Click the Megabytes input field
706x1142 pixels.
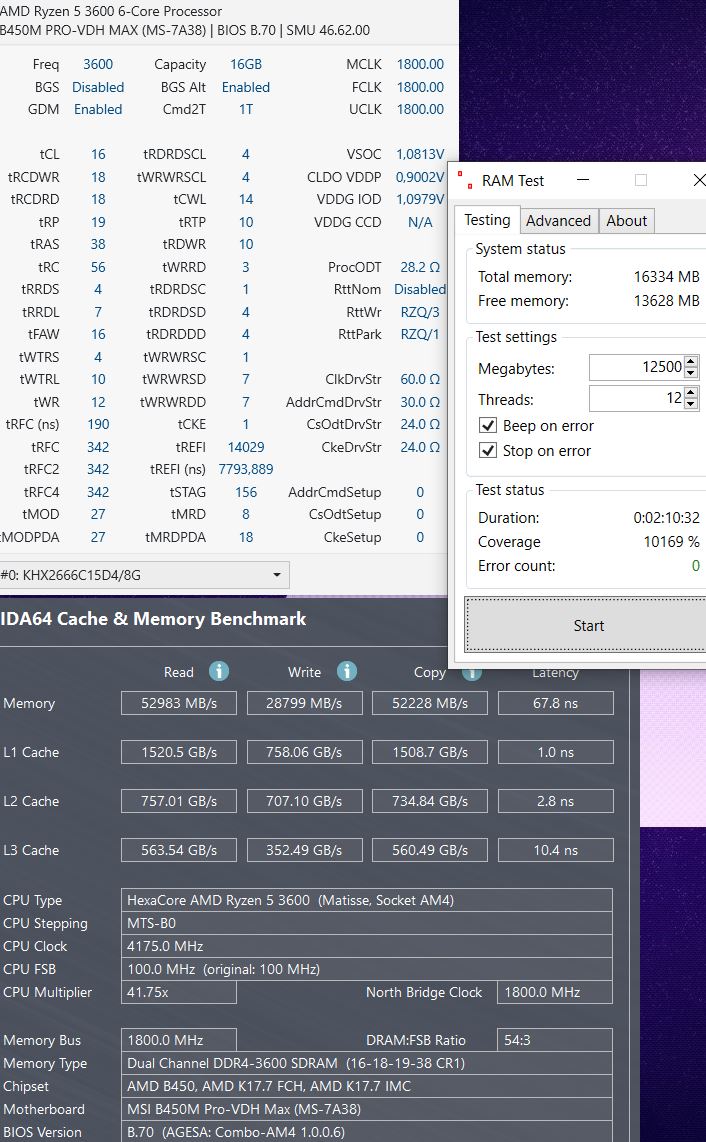637,367
